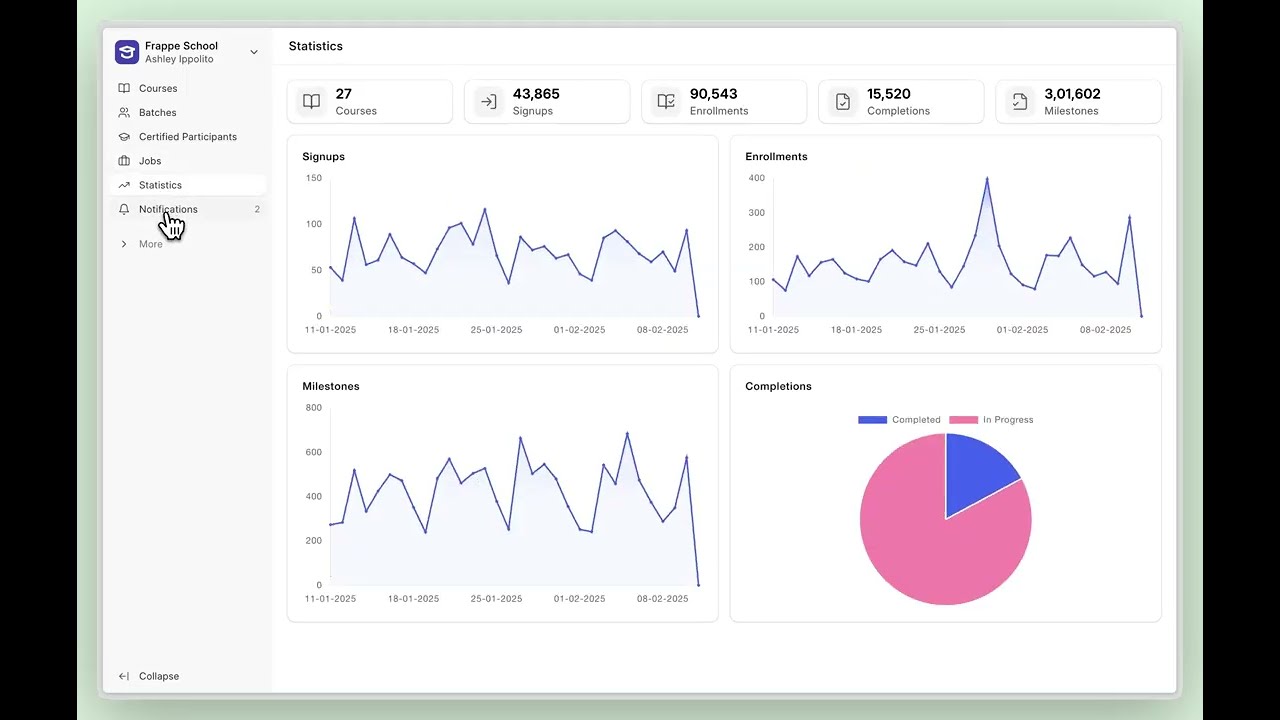The image size is (1280, 720).
Task: Toggle the Completed legend blue swatch
Action: tap(872, 420)
